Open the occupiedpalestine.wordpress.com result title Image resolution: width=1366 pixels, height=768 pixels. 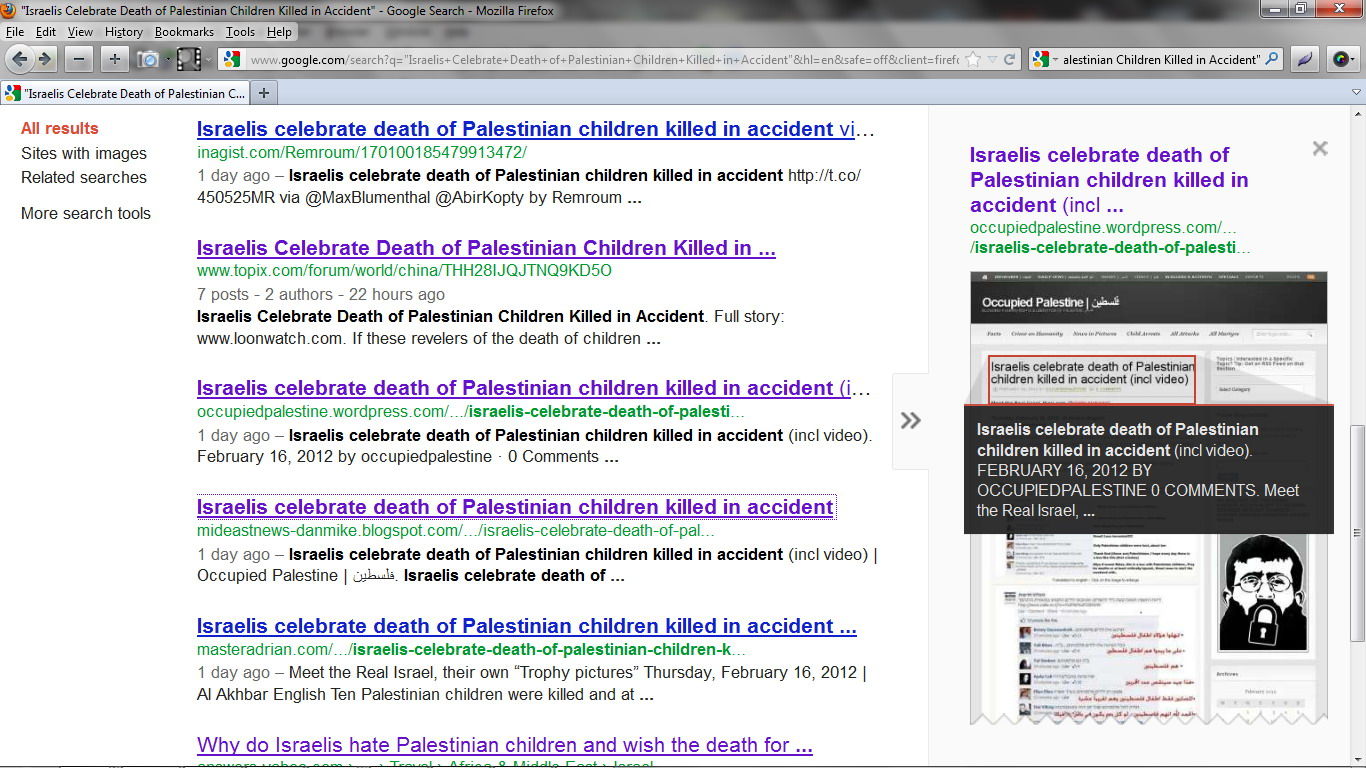pyautogui.click(x=534, y=388)
